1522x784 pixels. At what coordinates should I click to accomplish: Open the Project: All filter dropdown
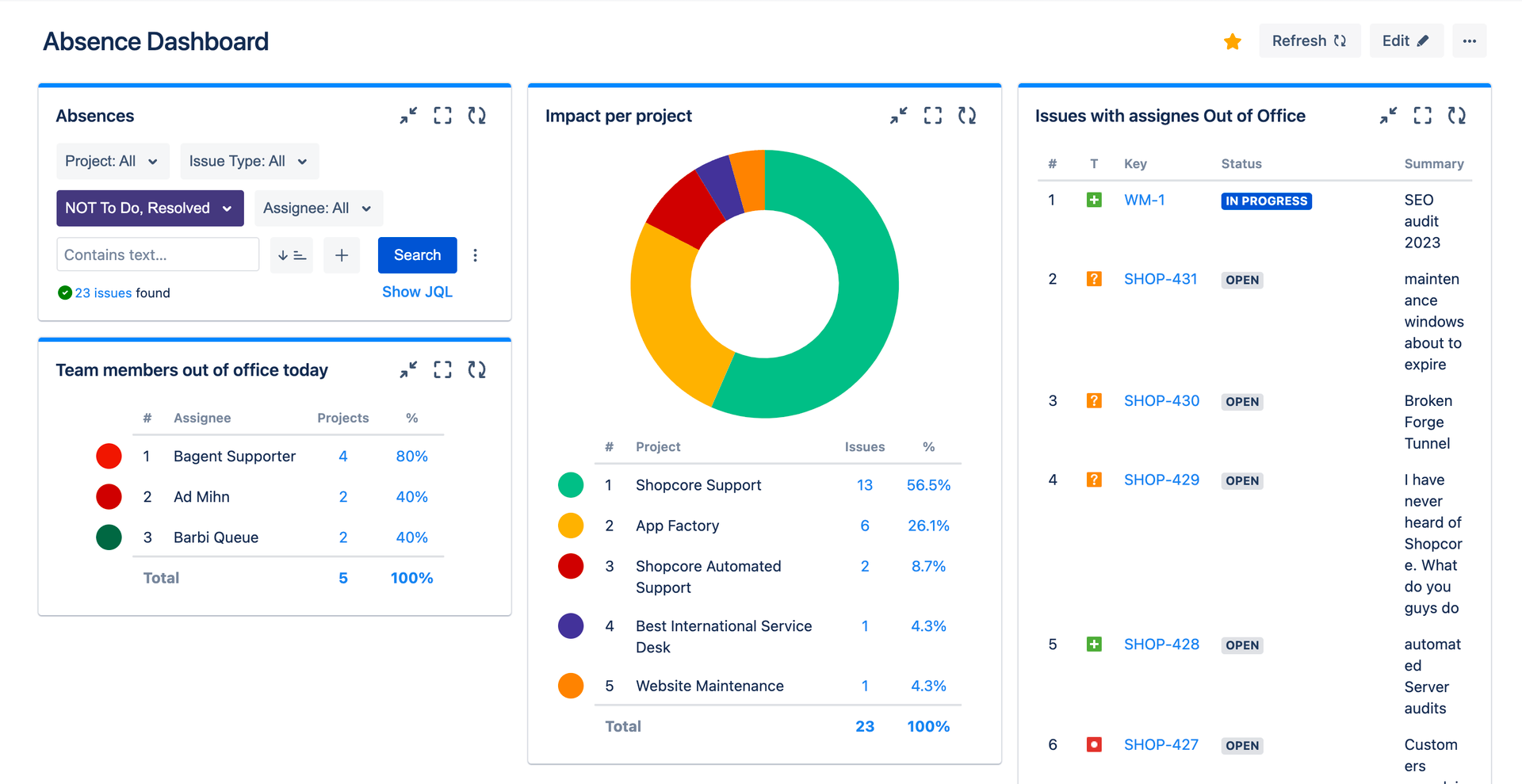[113, 160]
